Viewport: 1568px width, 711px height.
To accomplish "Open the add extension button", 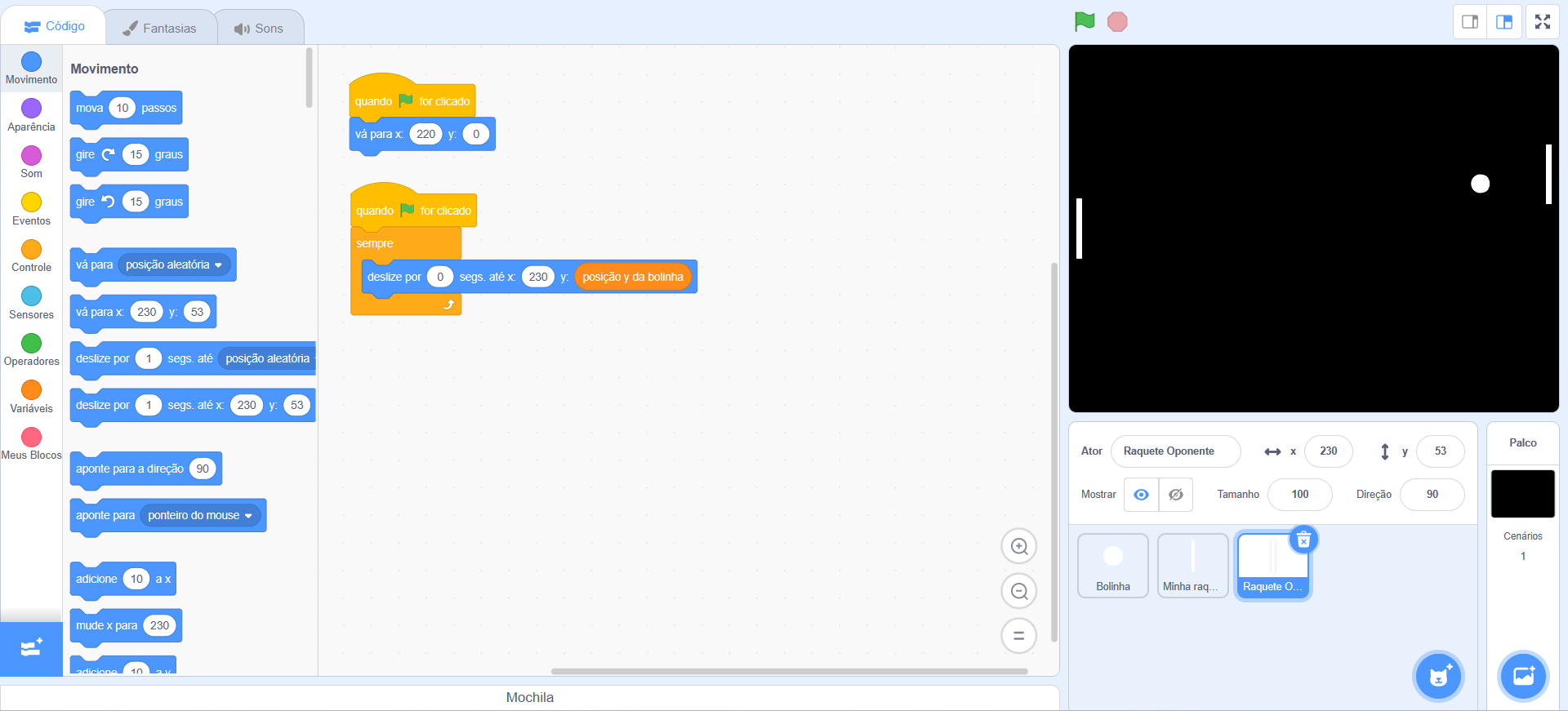I will (31, 649).
